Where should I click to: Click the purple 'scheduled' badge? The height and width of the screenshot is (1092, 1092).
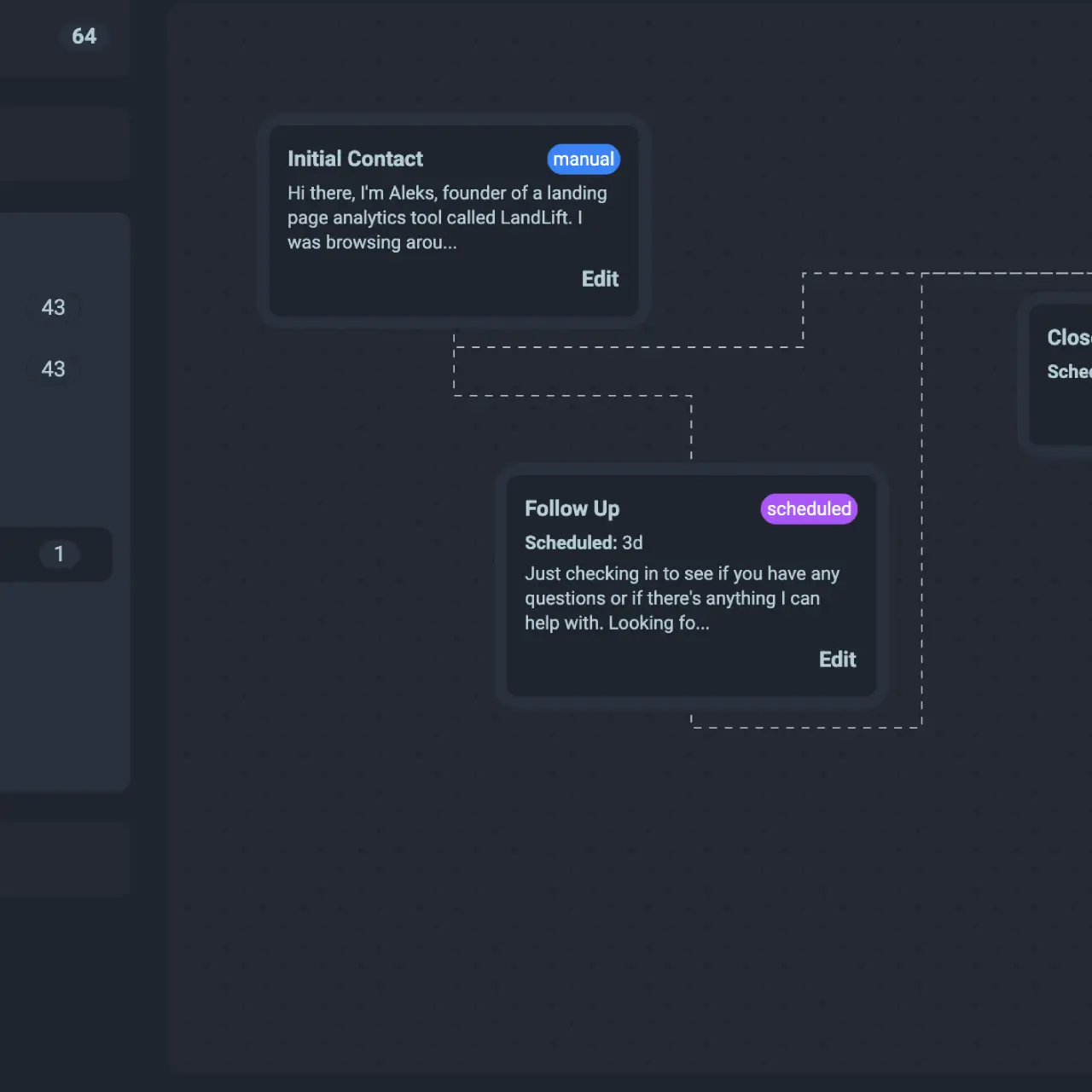(x=809, y=509)
